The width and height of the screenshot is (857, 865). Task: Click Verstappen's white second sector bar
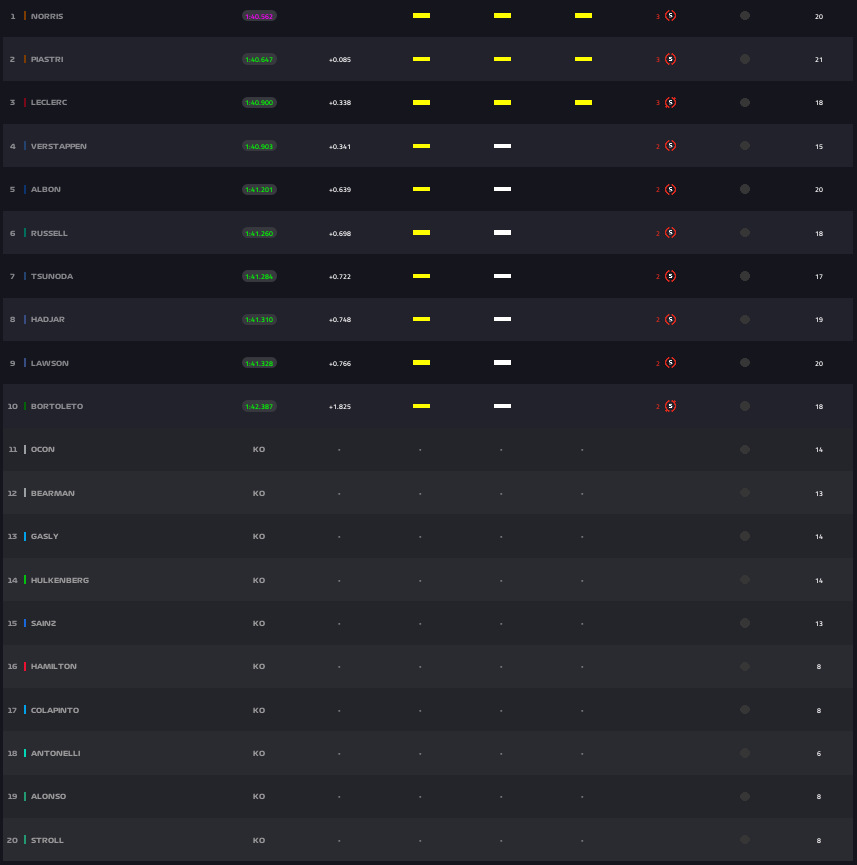coord(502,146)
